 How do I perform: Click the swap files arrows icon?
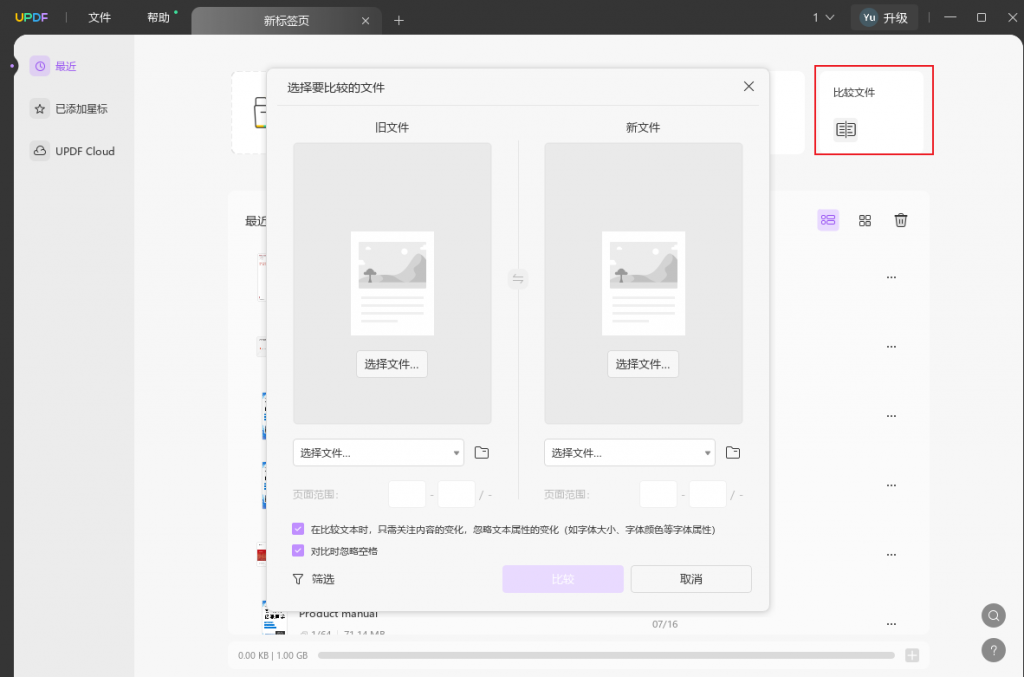click(x=518, y=279)
